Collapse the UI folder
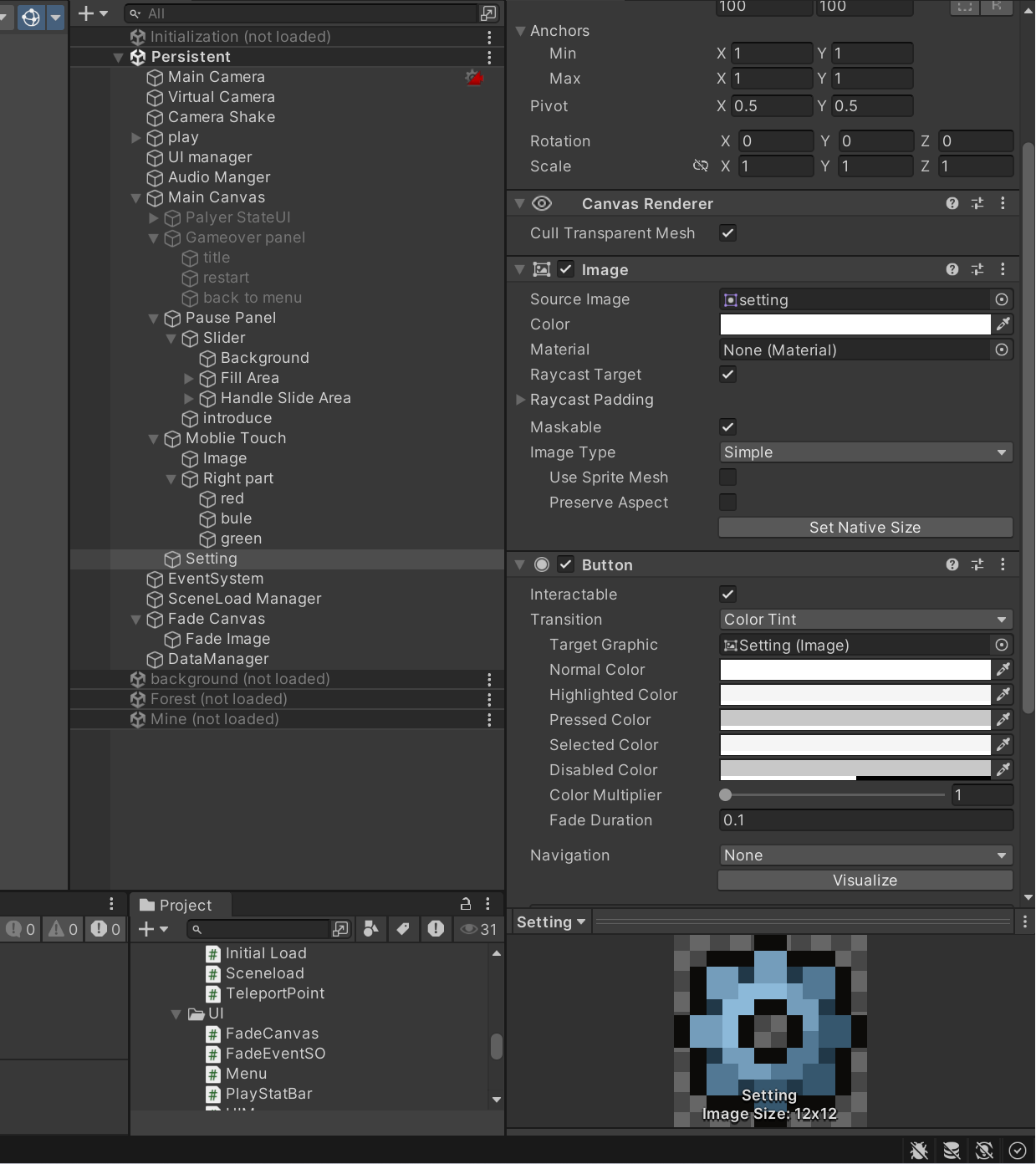The height and width of the screenshot is (1164, 1036). [x=176, y=1014]
